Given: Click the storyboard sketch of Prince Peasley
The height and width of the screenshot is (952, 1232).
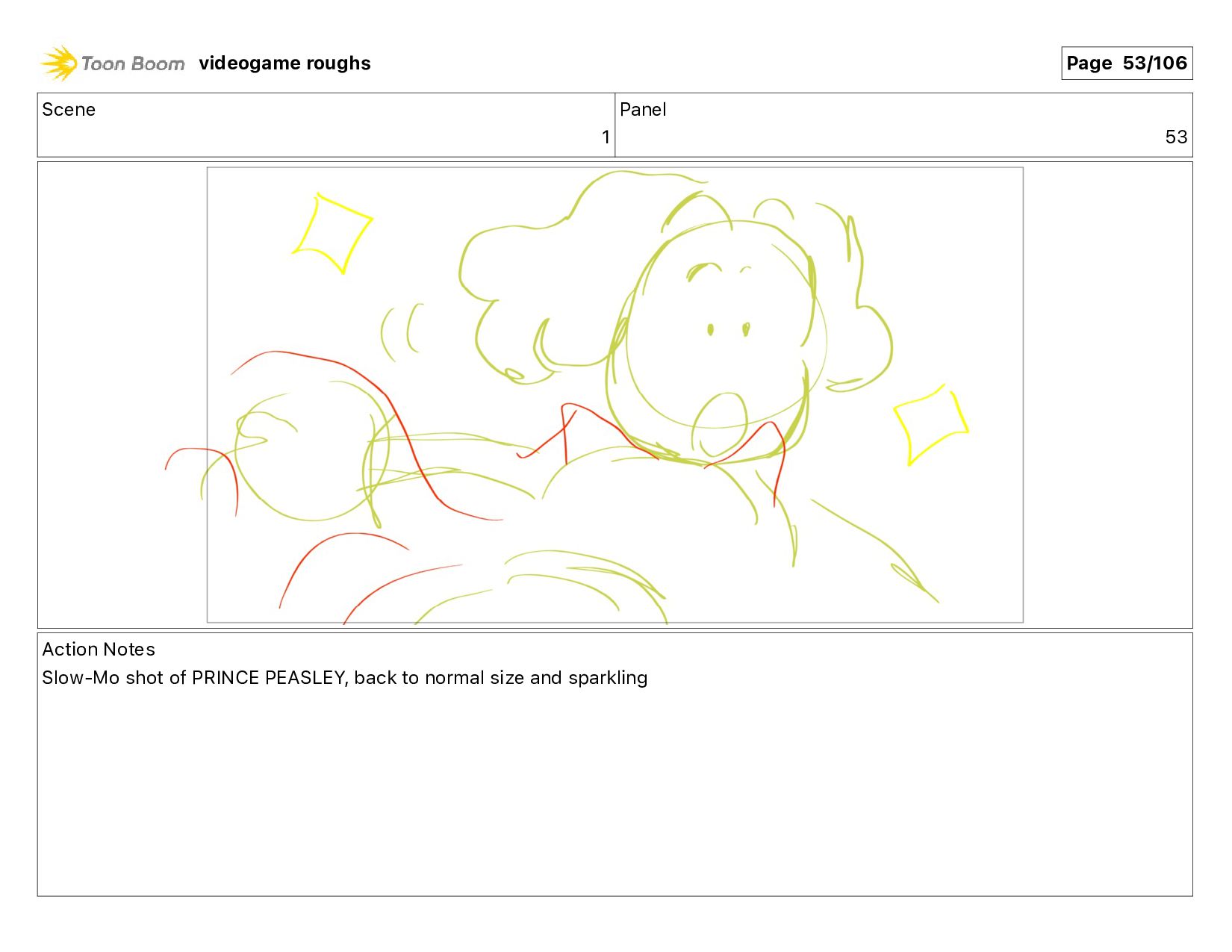Looking at the screenshot, I should pos(615,395).
